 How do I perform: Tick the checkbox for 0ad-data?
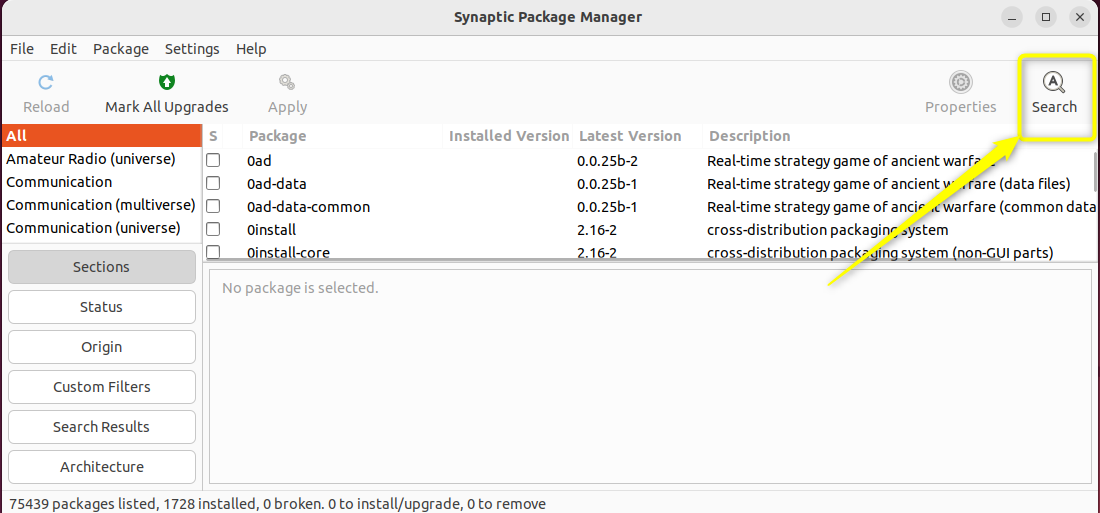[213, 183]
